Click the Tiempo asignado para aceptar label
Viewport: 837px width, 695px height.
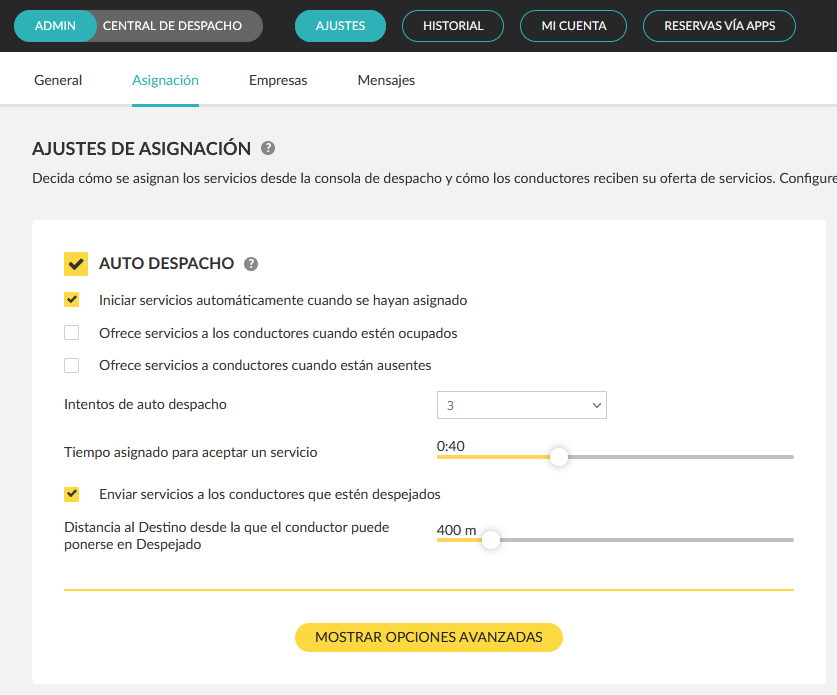click(x=191, y=452)
